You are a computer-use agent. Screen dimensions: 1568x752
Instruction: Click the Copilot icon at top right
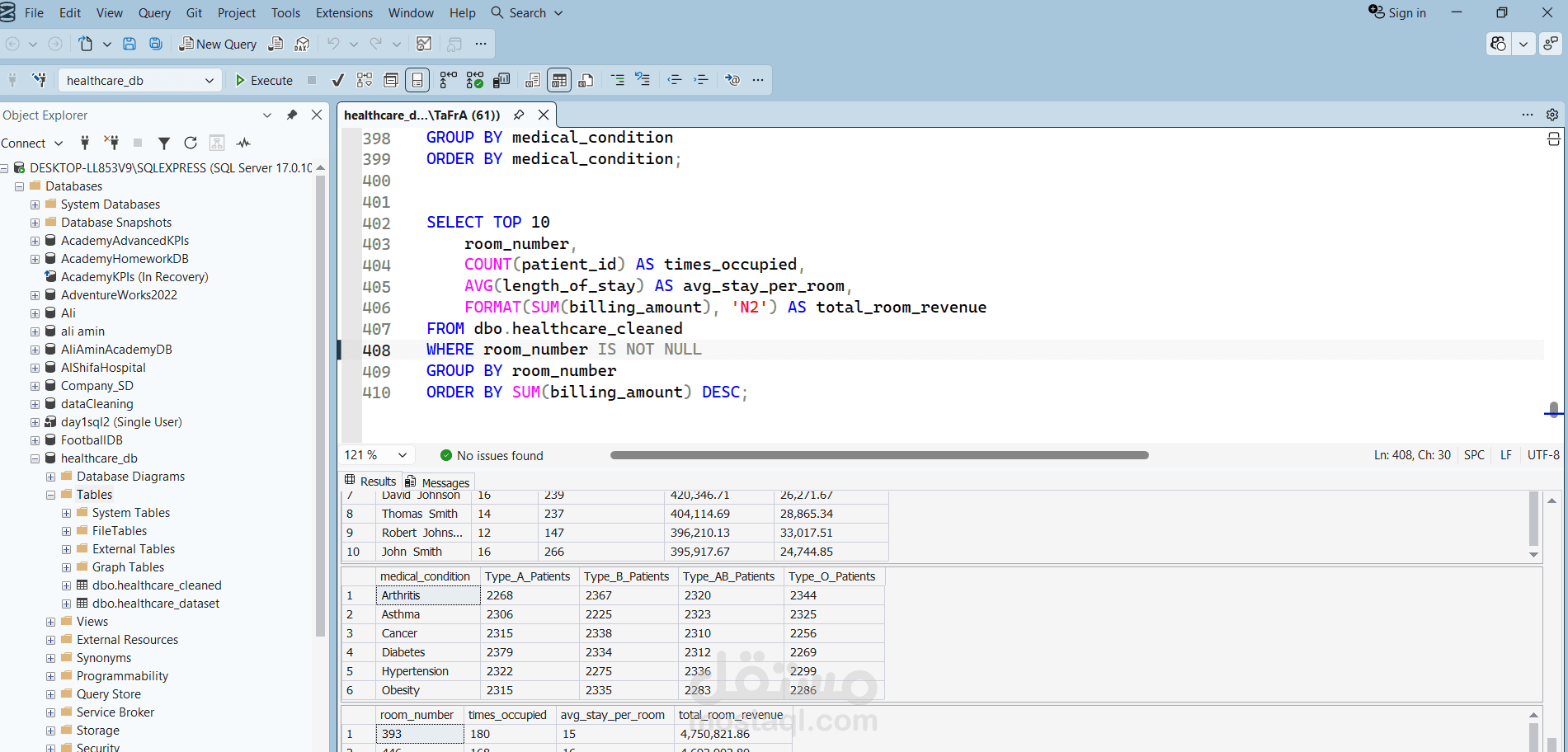[1499, 44]
